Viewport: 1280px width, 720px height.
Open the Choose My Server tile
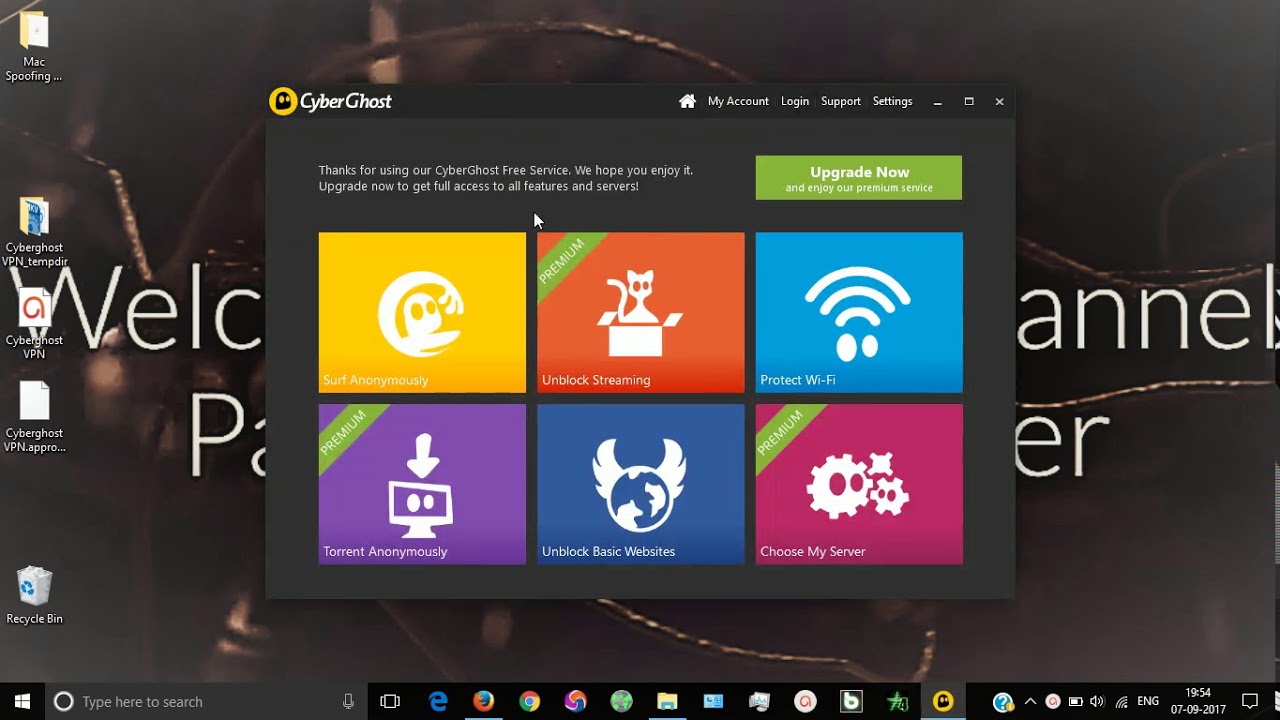[x=859, y=484]
